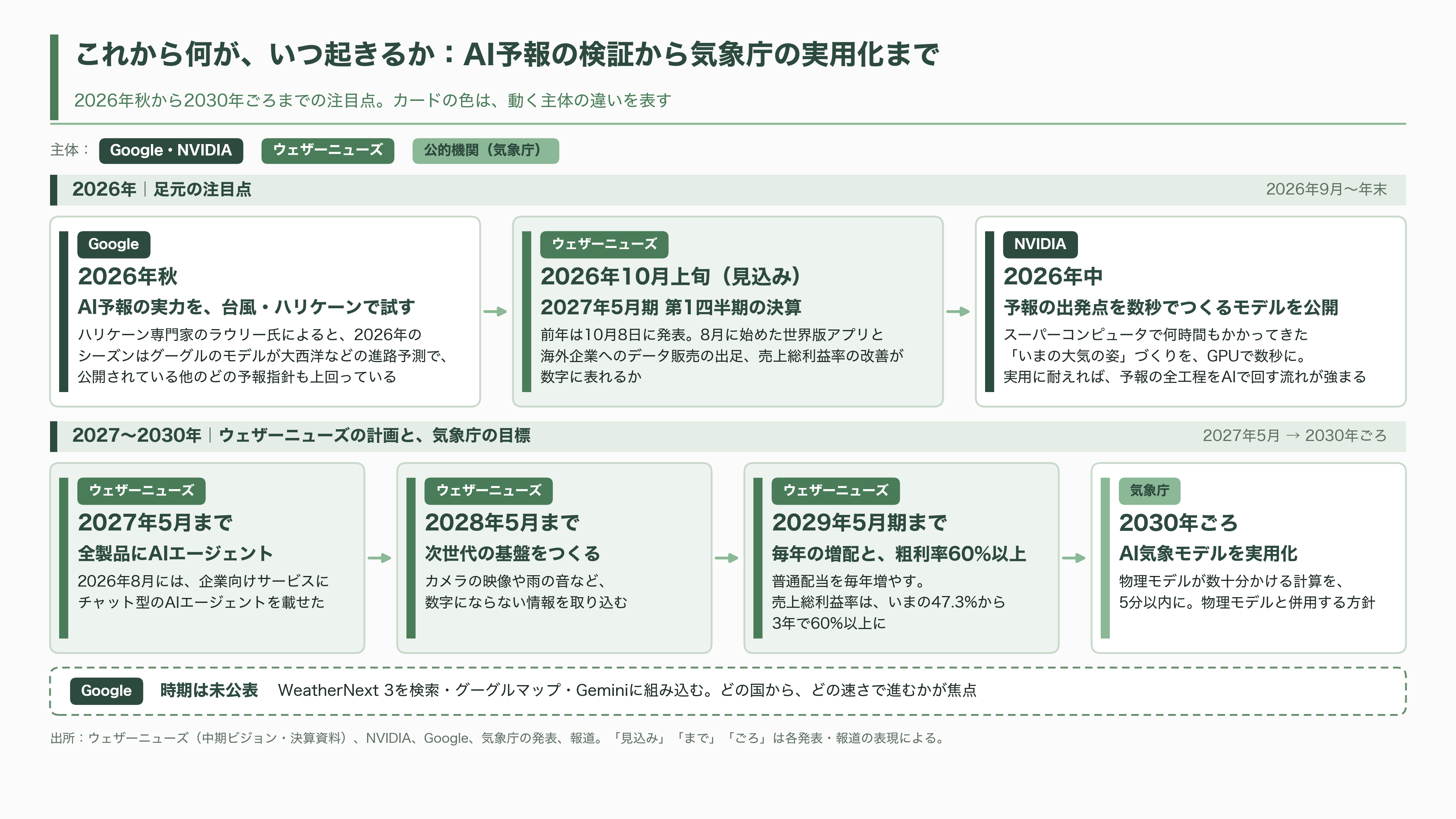Click section header 2027〜2030年｜ウェザーニューズの計画
The image size is (1456, 819).
point(301,436)
